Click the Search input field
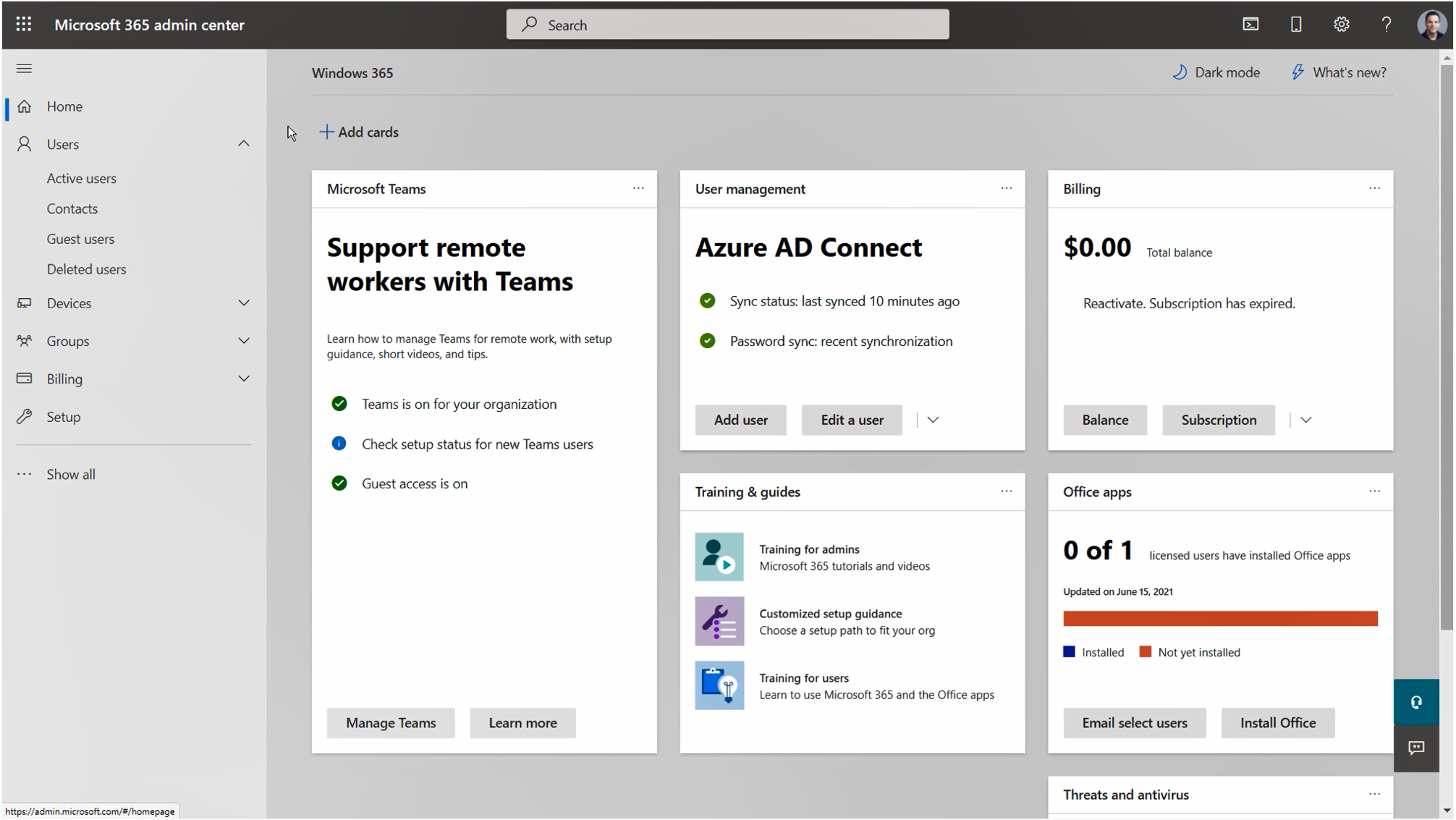The width and height of the screenshot is (1456, 820). point(728,24)
